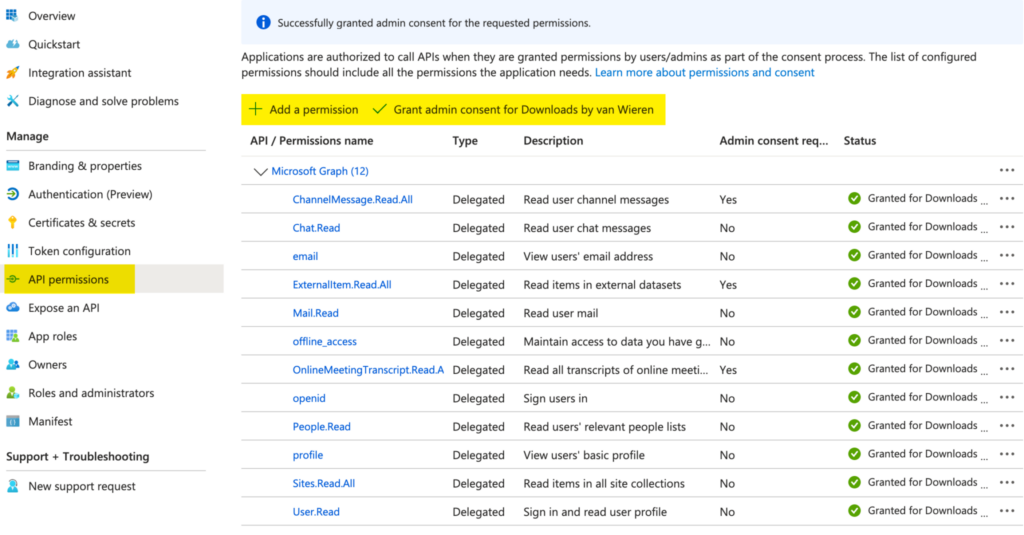Open the more options ellipsis for email permission
Viewport: 1024px width, 535px height.
pyautogui.click(x=1007, y=255)
